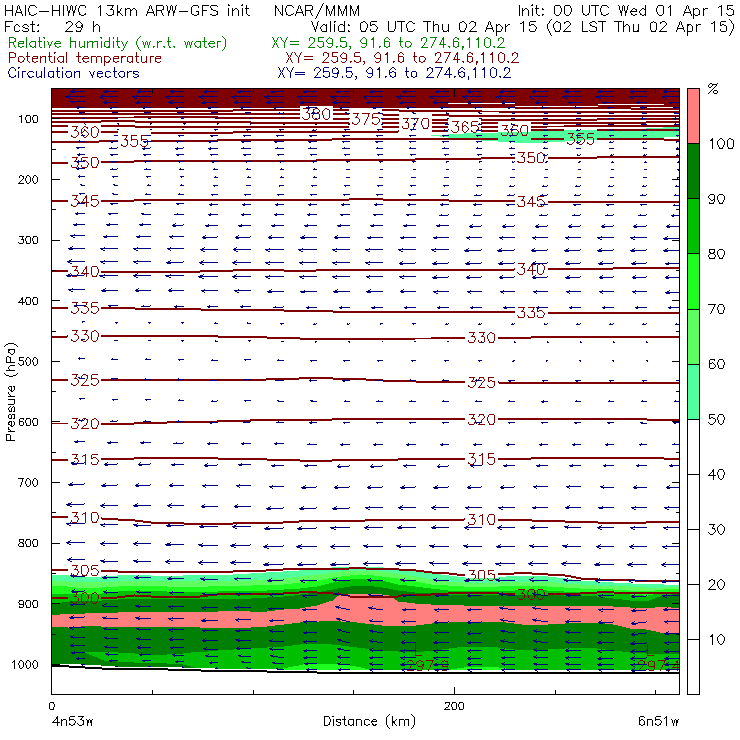Click the '800' hPa pressure axis tick

point(28,543)
